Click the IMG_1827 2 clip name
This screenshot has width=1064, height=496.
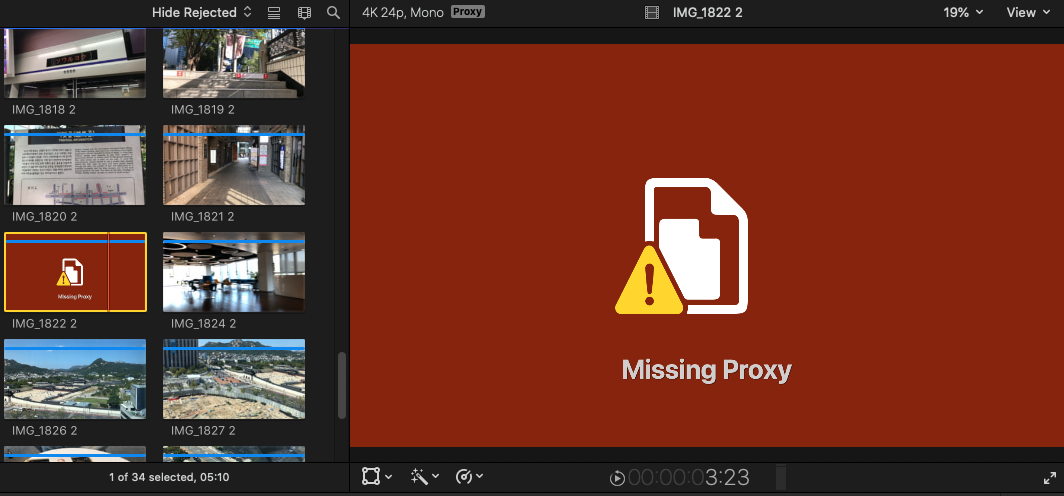point(203,431)
